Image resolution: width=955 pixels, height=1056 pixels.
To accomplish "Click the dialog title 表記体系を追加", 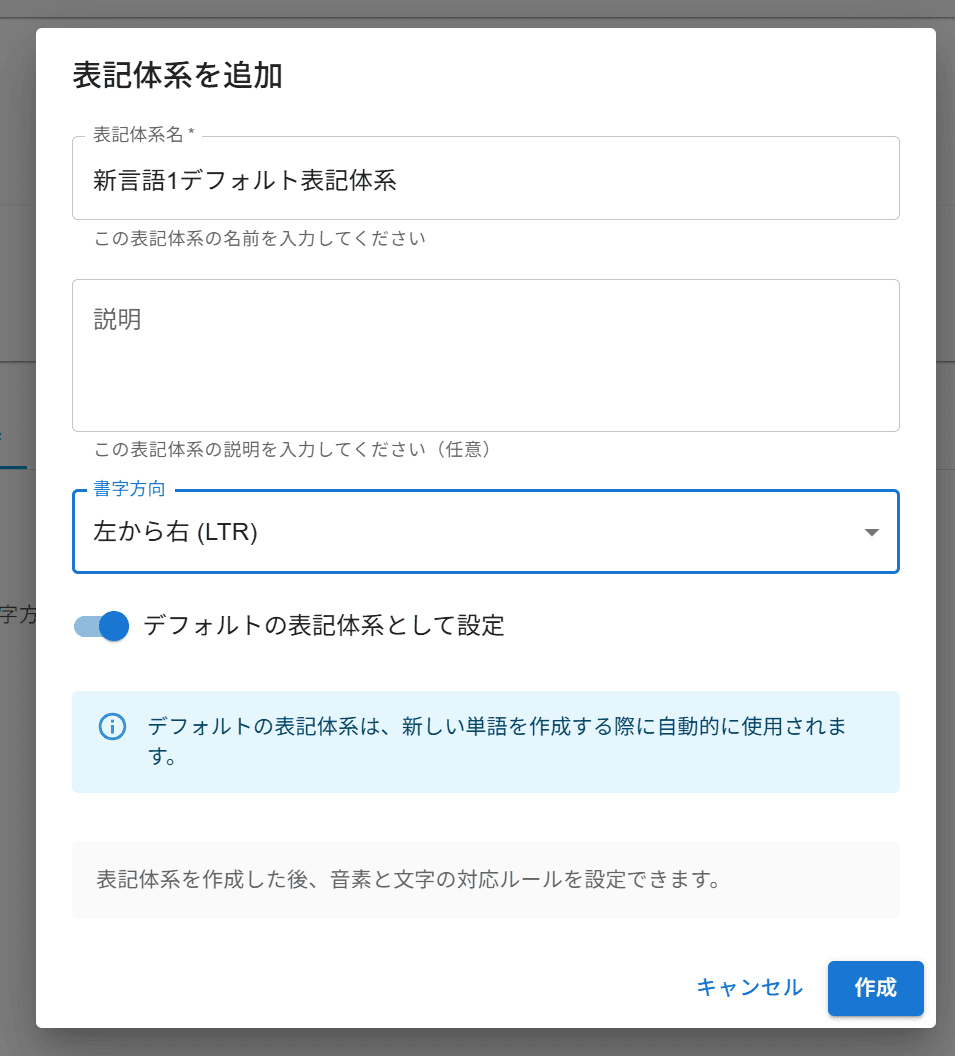I will [177, 76].
